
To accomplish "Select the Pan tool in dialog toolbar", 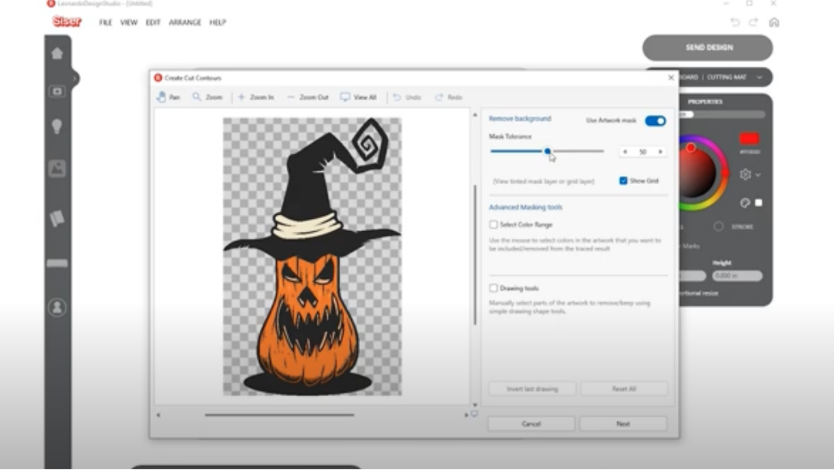I will click(168, 97).
